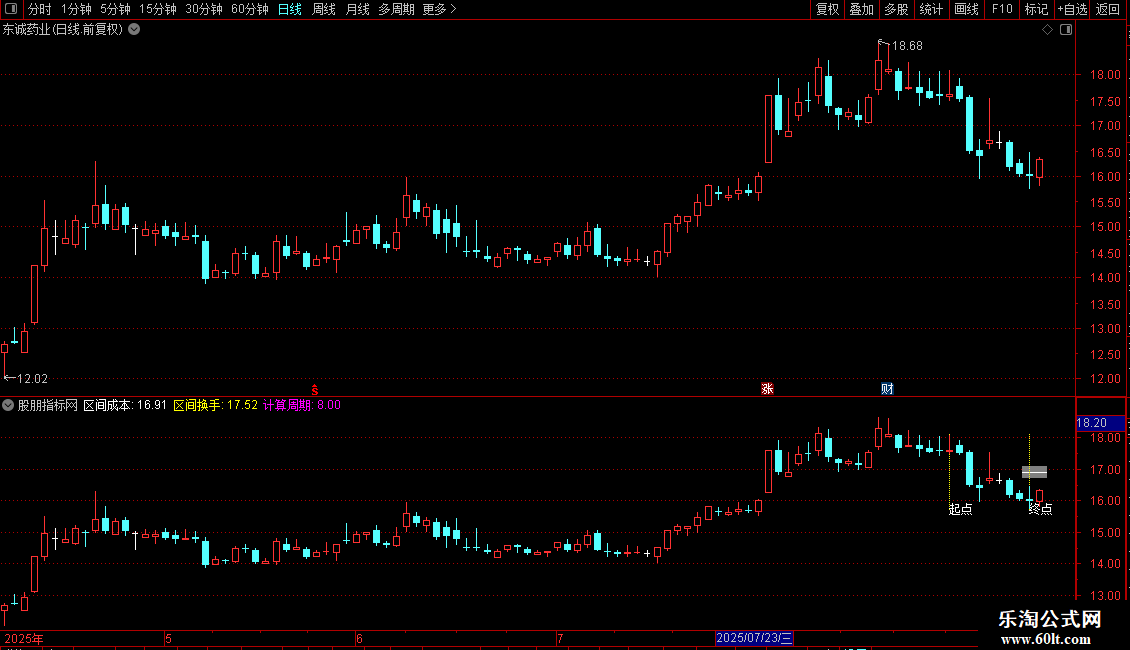Open the 东诚药业 title dropdown circle
The image size is (1130, 650).
click(134, 30)
